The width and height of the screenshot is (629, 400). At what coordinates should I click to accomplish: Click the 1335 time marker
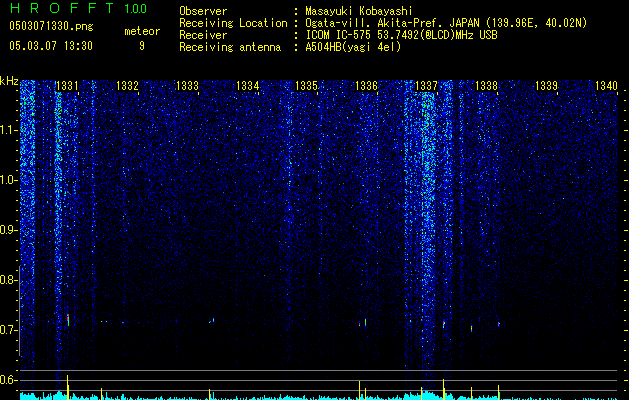(x=306, y=85)
